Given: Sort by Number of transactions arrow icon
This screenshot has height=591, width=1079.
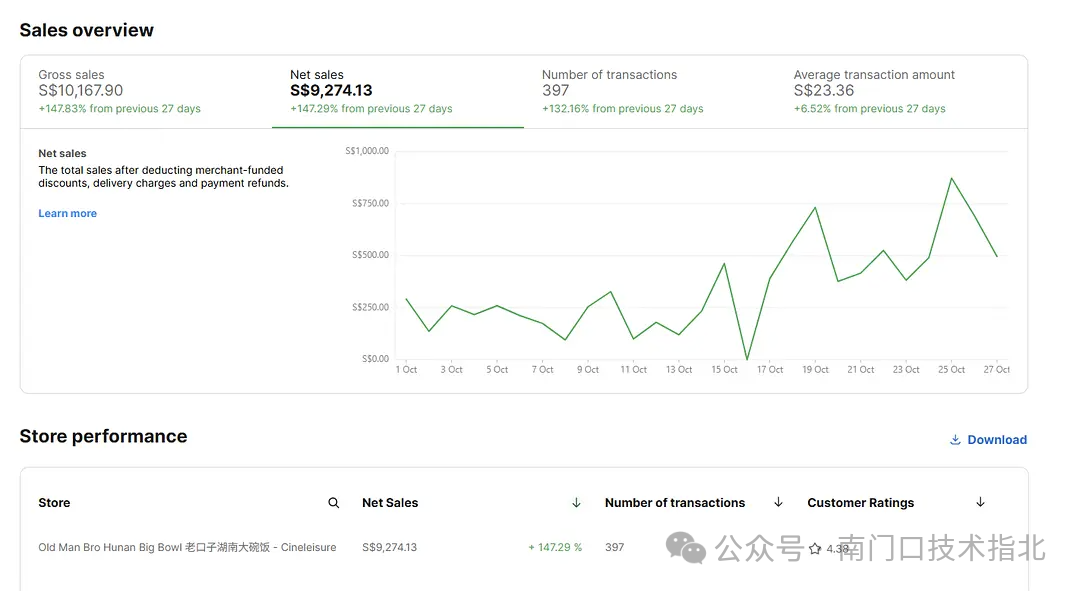Looking at the screenshot, I should (778, 502).
